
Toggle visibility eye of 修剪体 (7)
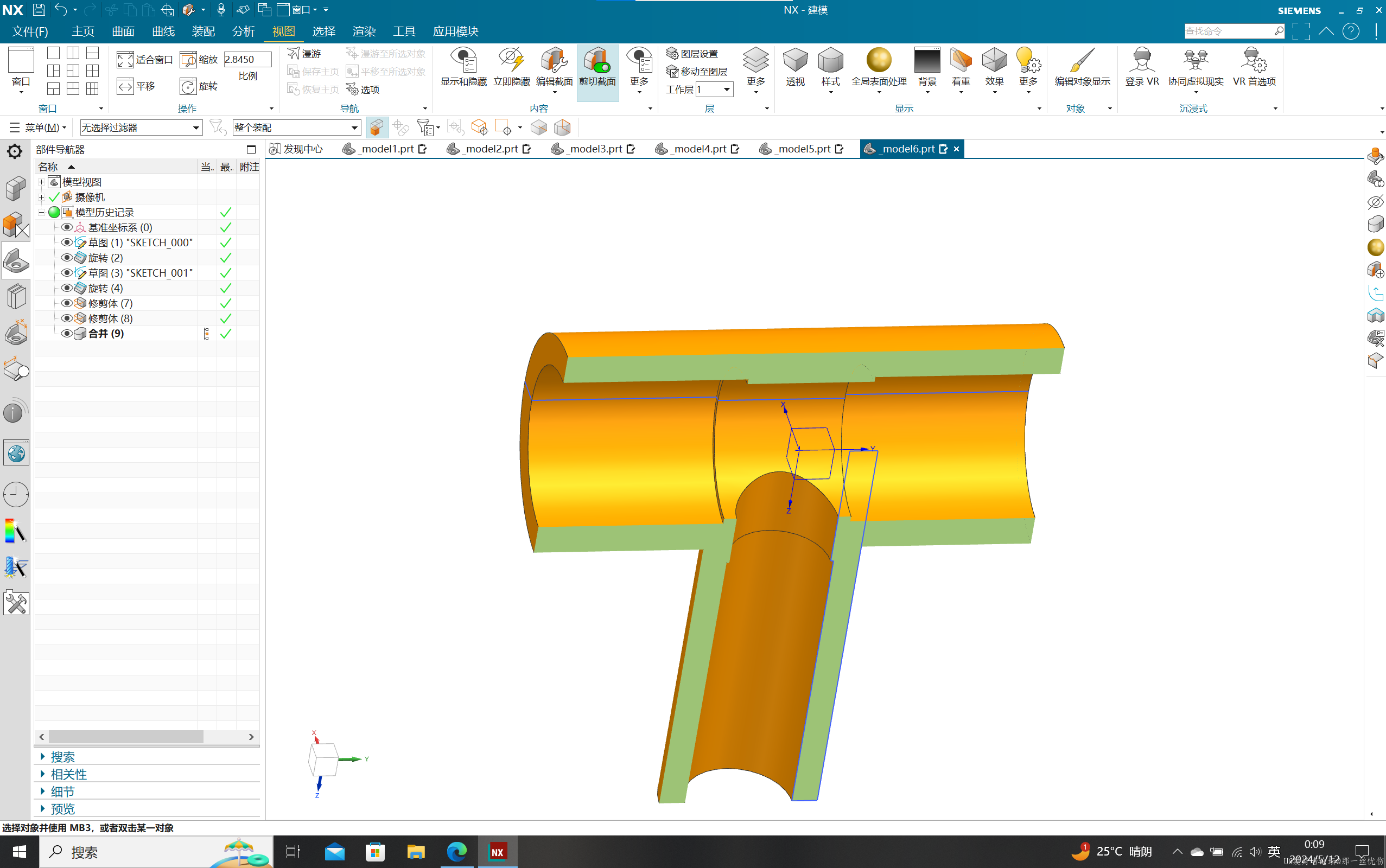(67, 303)
